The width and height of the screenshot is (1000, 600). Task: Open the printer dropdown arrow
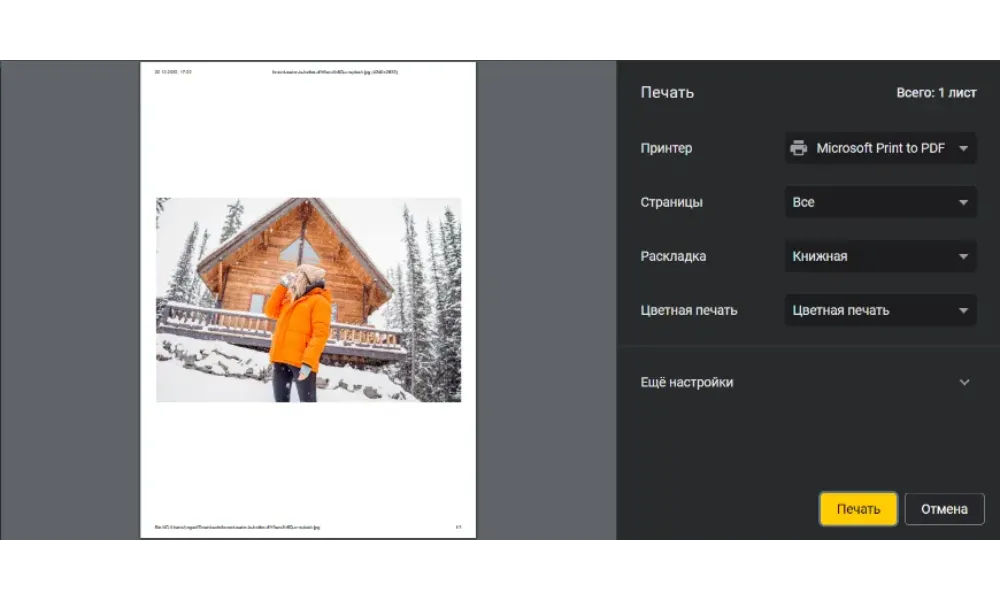point(963,148)
